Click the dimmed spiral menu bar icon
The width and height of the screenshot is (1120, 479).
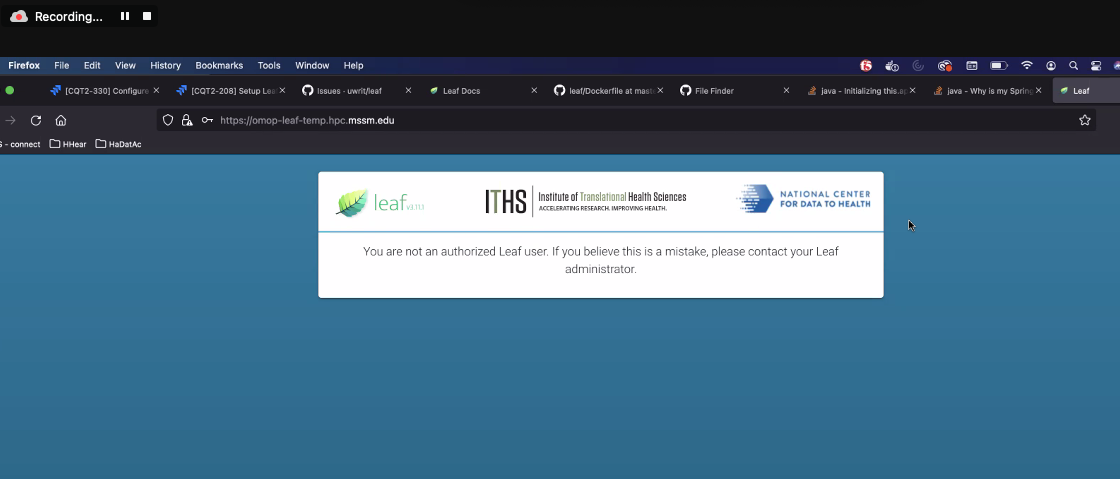(919, 66)
